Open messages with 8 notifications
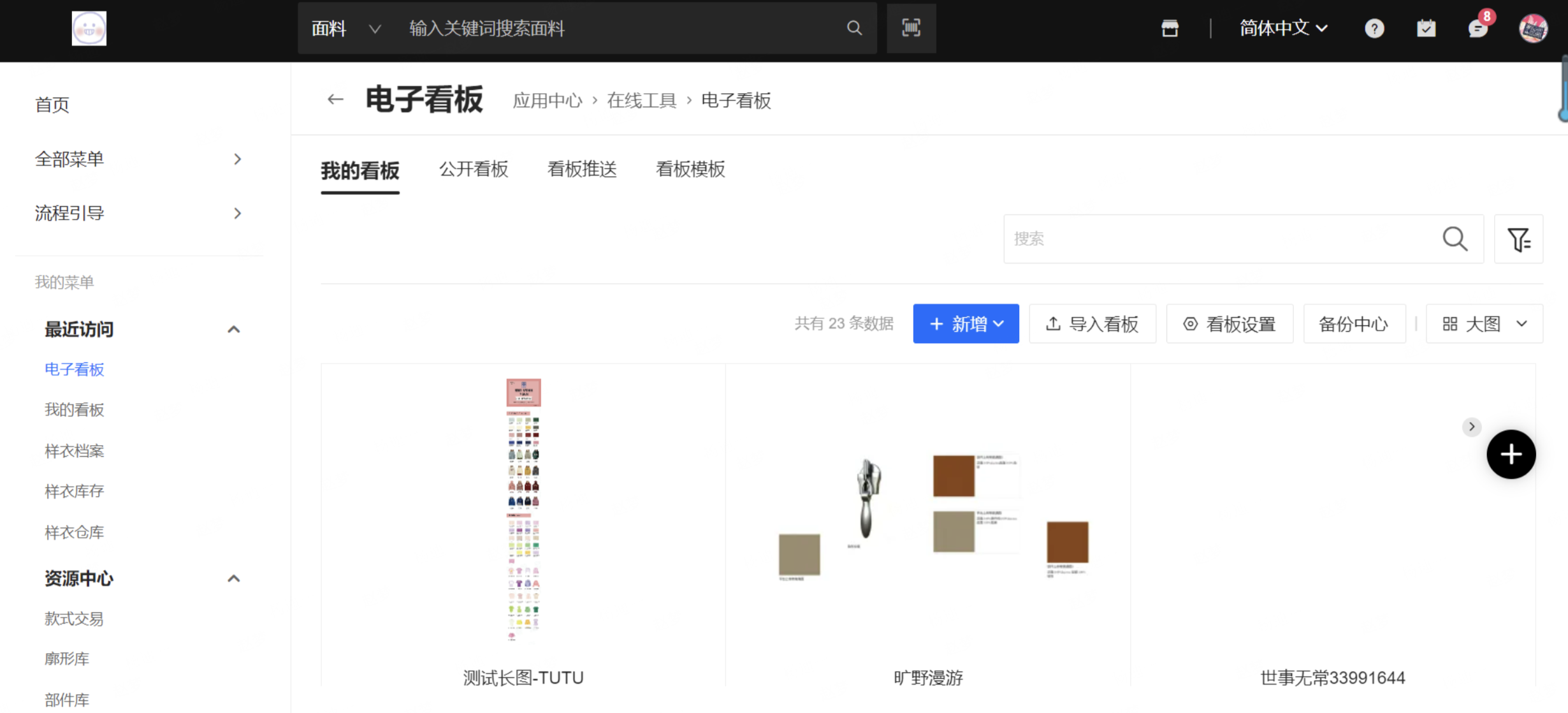The height and width of the screenshot is (713, 1568). point(1477,28)
